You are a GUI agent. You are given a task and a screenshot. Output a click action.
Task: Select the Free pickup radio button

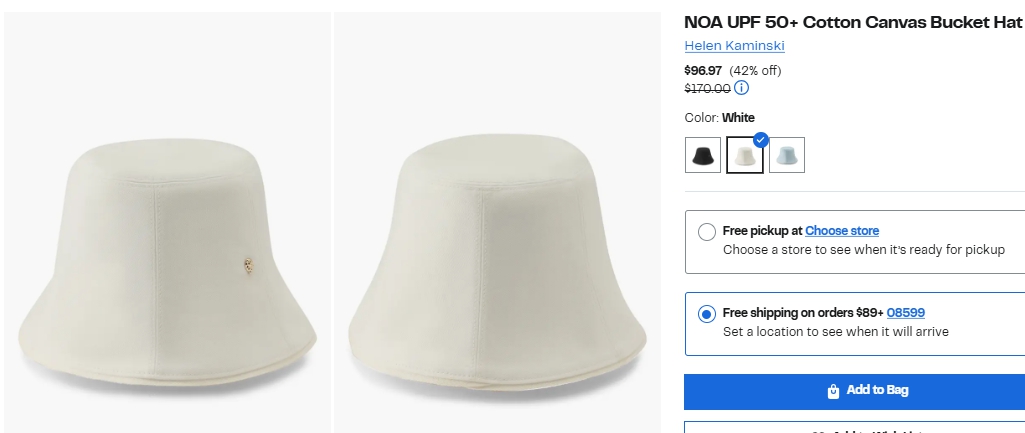(707, 231)
